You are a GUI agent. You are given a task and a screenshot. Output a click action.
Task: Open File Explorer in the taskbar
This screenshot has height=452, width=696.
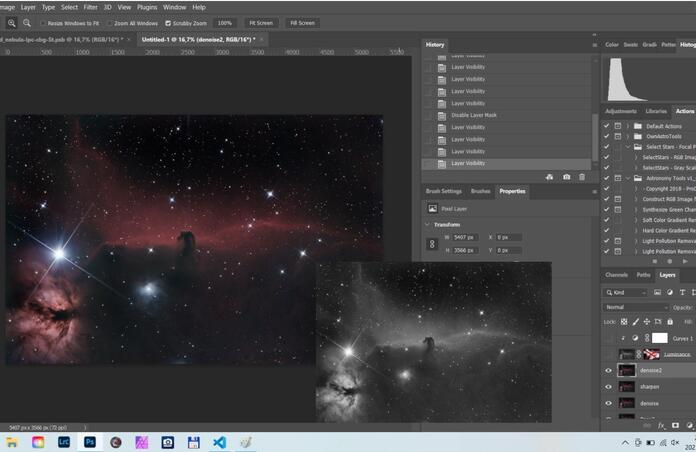12,442
